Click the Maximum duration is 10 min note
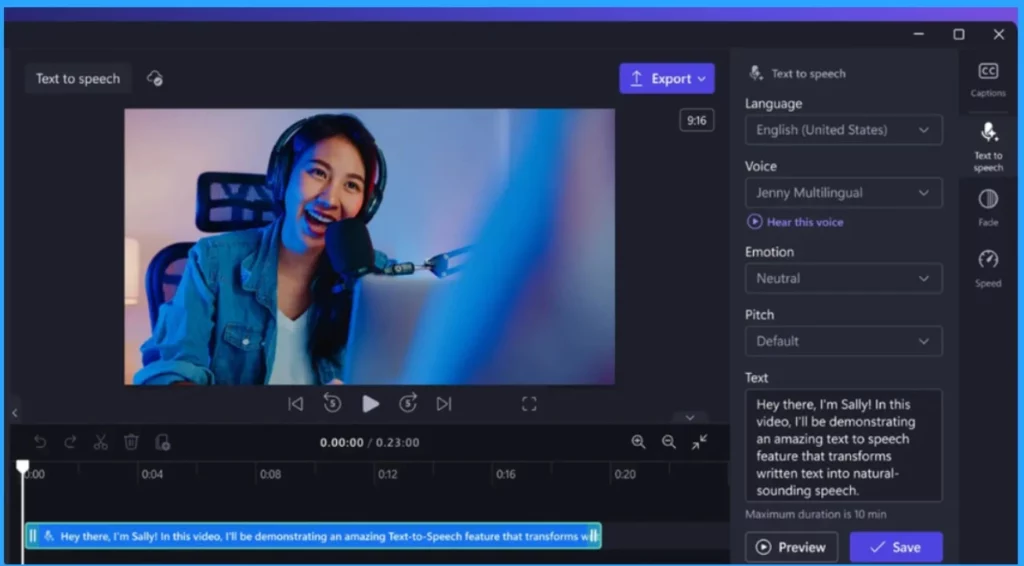Image resolution: width=1024 pixels, height=566 pixels. (816, 514)
